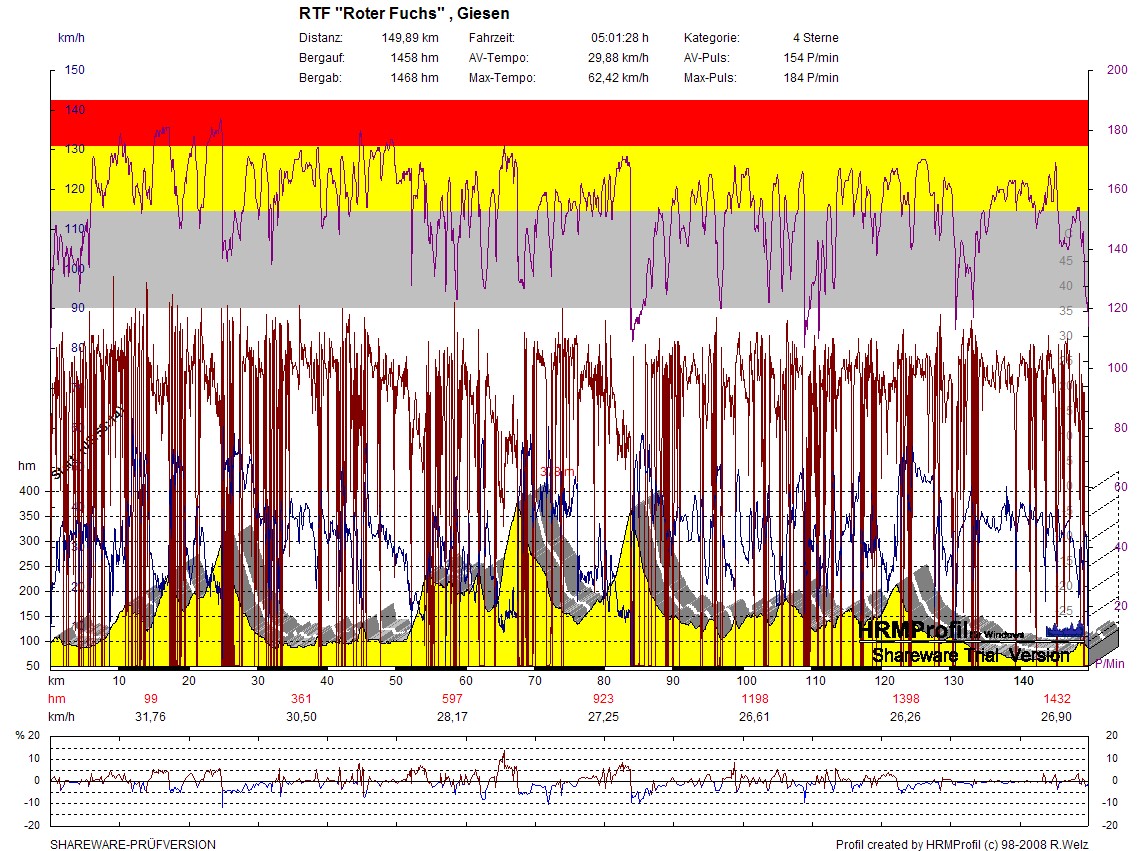Click the Fahrzeit value 05:01:28 h
1138x851 pixels.
(619, 38)
